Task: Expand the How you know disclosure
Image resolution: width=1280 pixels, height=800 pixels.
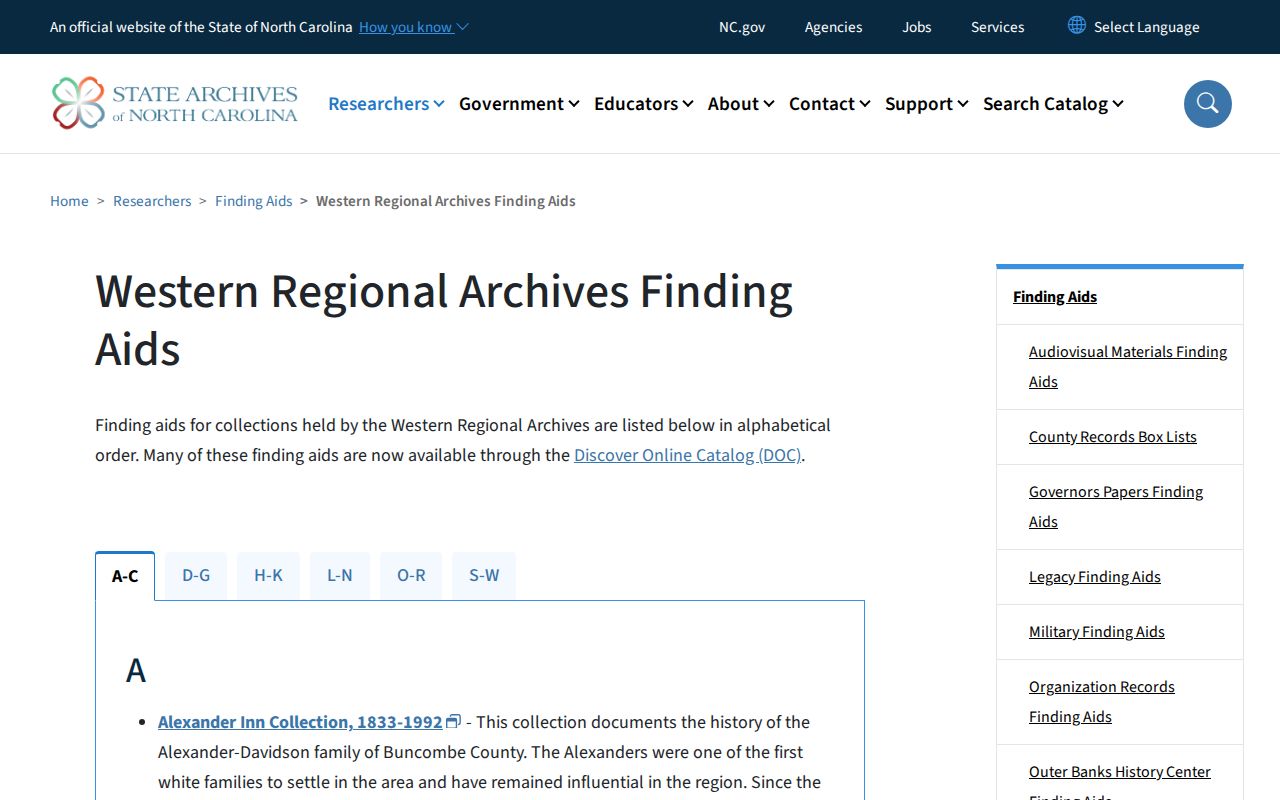Action: point(414,27)
